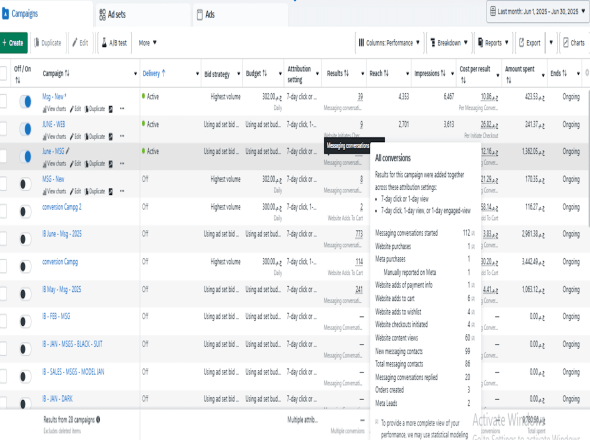
Task: Click Duplicate under MSG - New campaign
Action: (x=95, y=191)
